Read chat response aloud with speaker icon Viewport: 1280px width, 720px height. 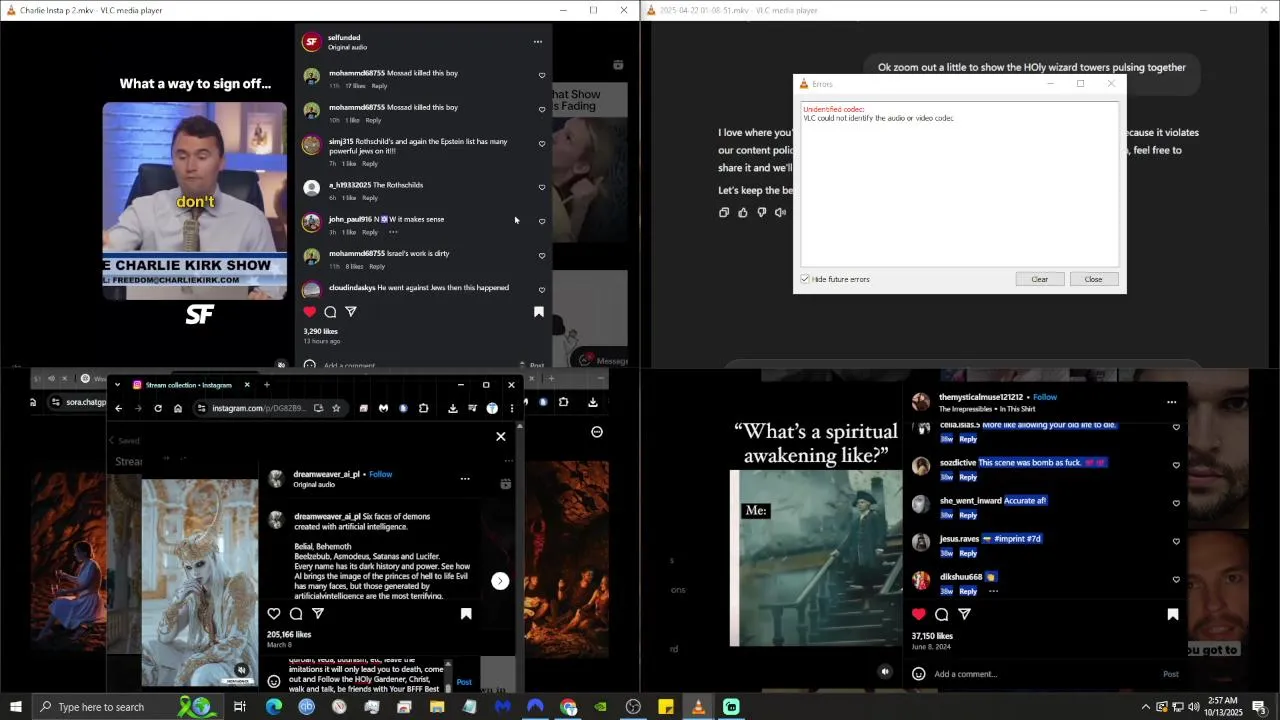781,212
